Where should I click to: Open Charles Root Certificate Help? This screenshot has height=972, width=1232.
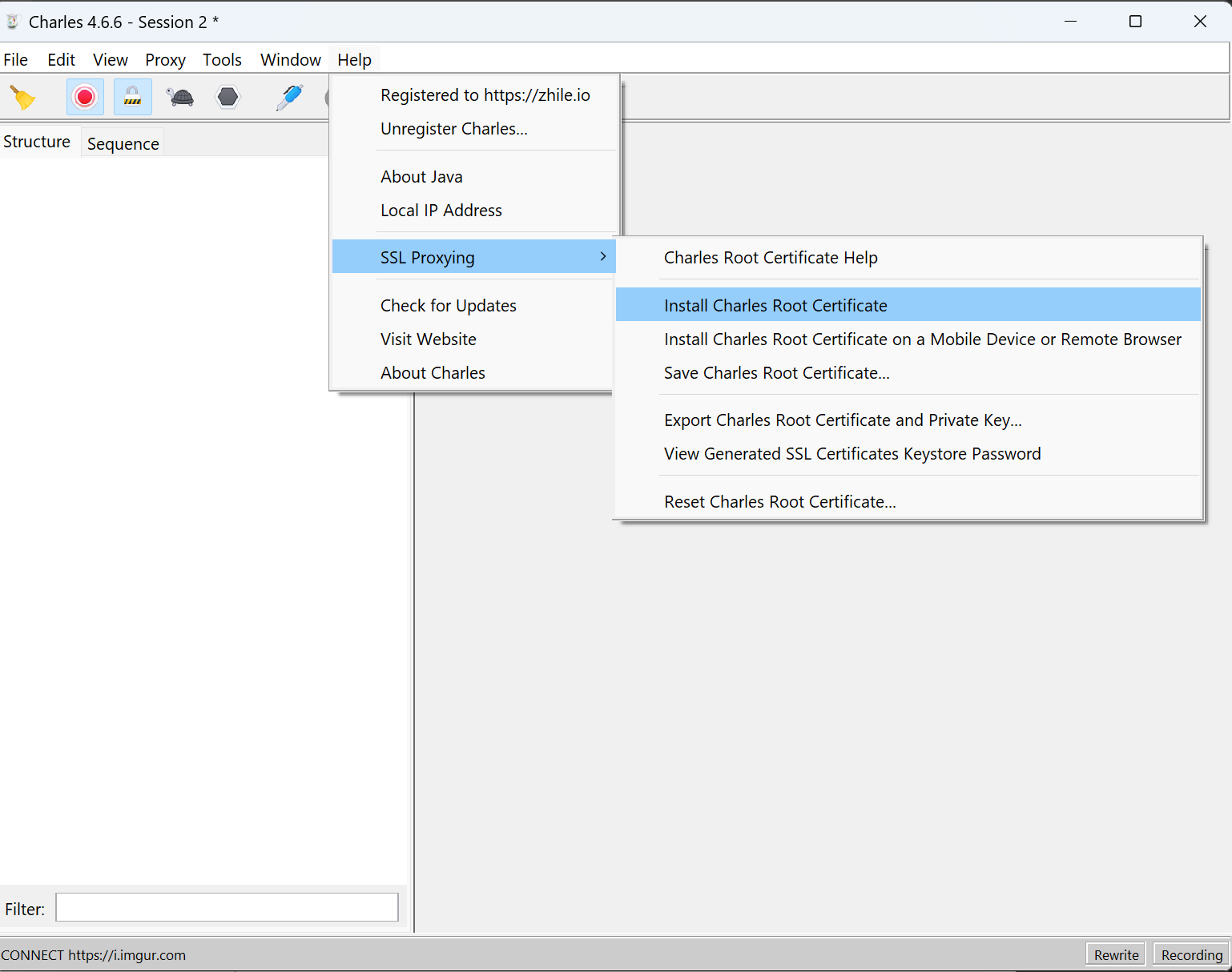(771, 257)
